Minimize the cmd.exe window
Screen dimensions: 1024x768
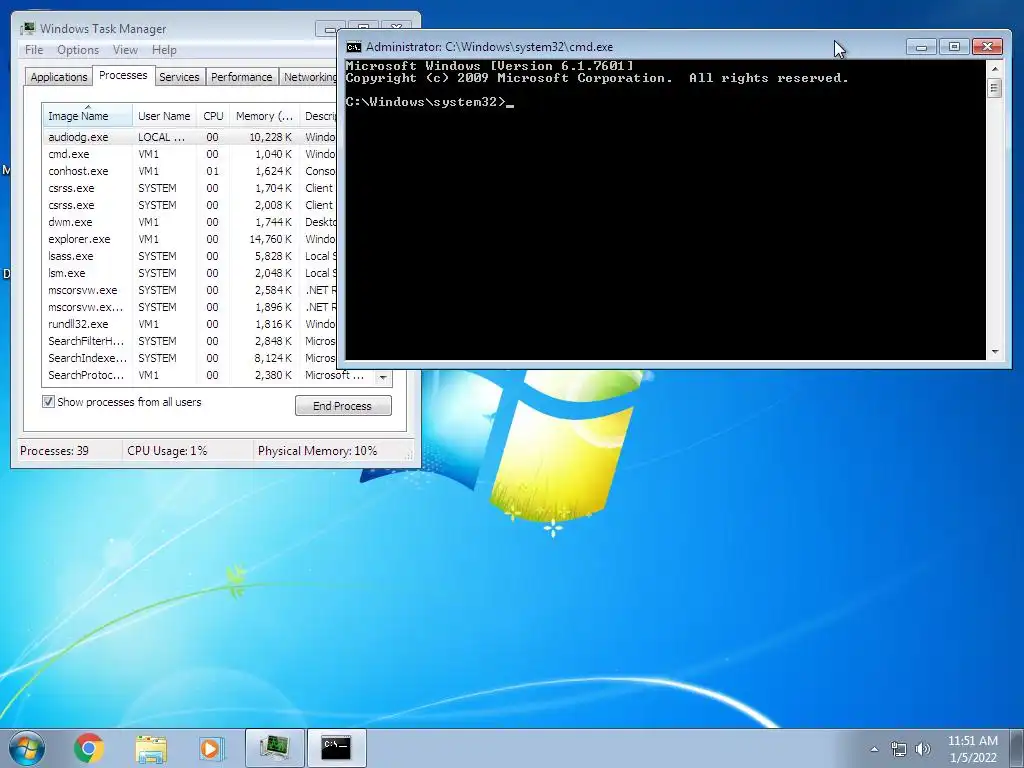pyautogui.click(x=921, y=46)
